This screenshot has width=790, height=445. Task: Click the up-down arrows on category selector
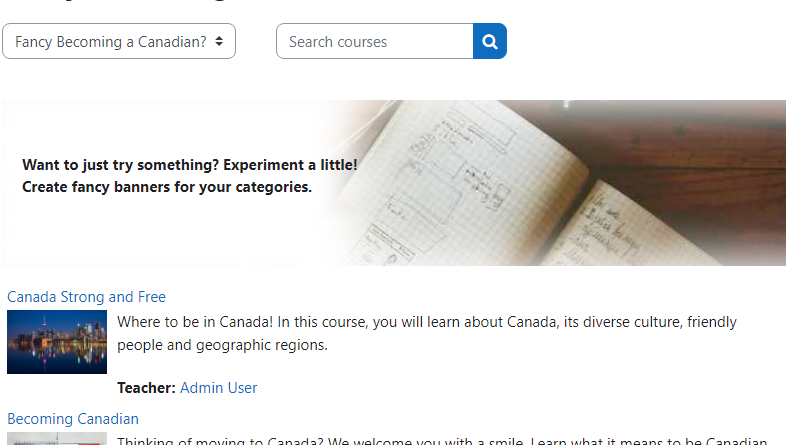tap(219, 42)
